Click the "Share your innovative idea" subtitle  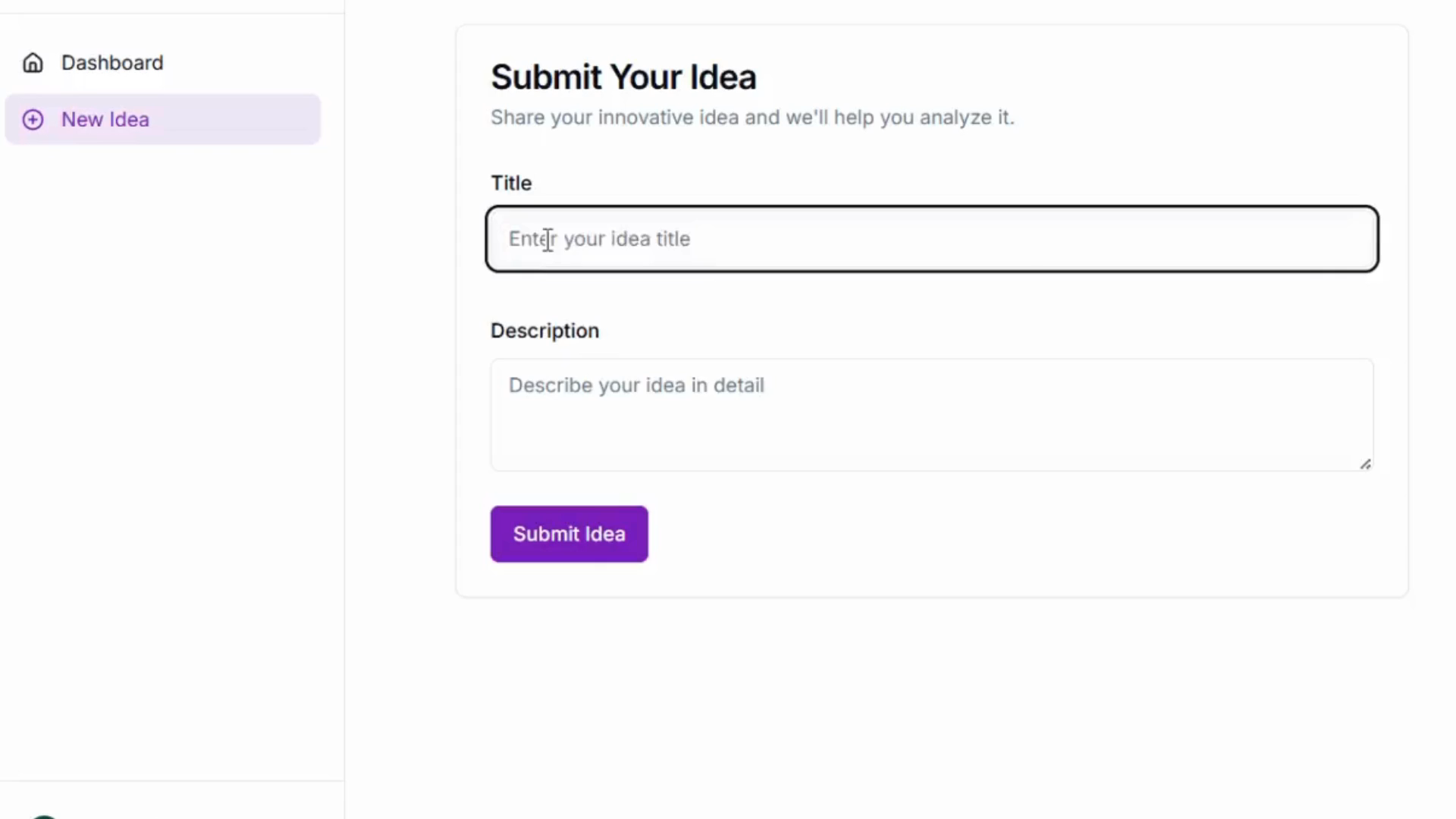752,118
